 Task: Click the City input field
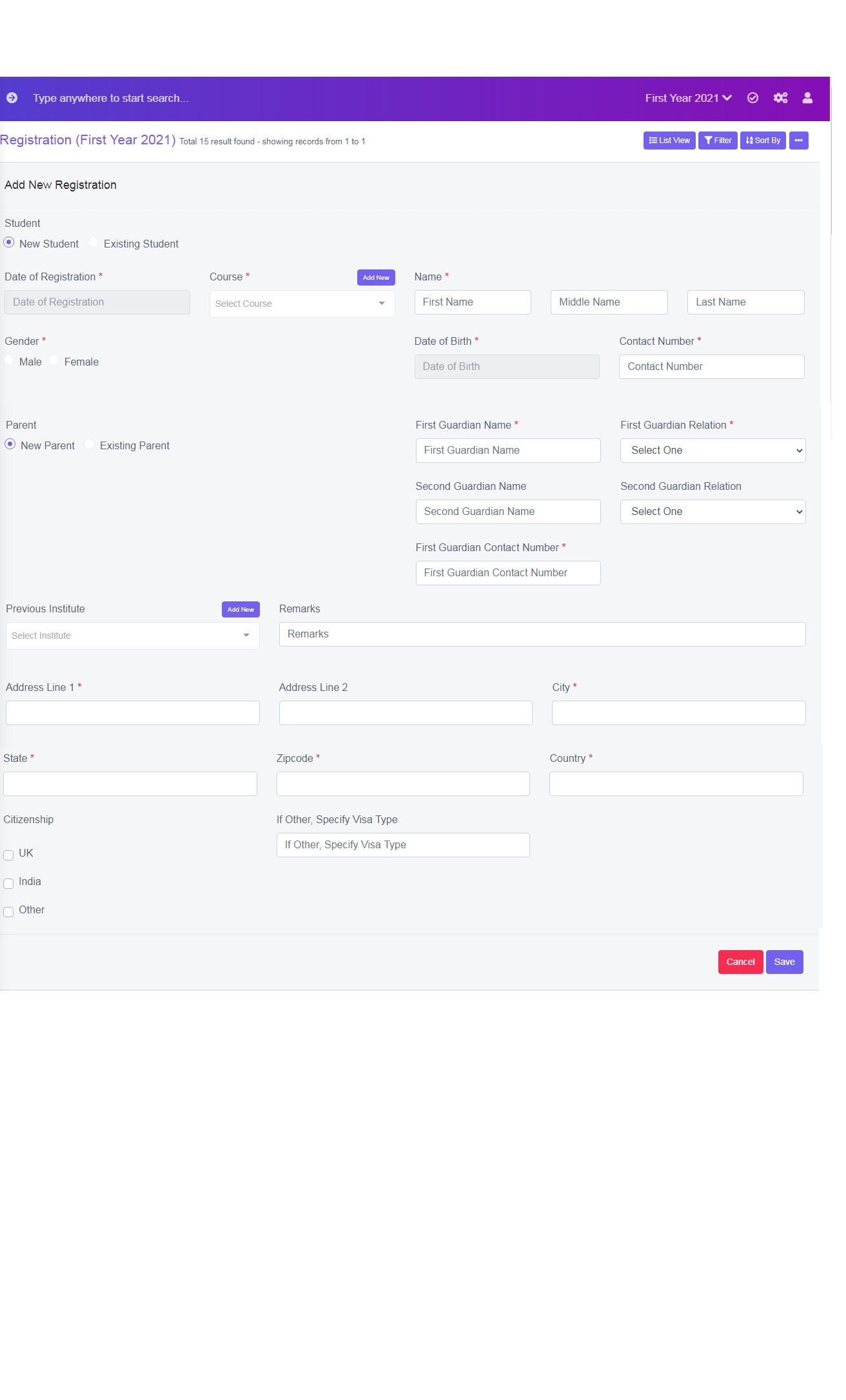tap(678, 713)
